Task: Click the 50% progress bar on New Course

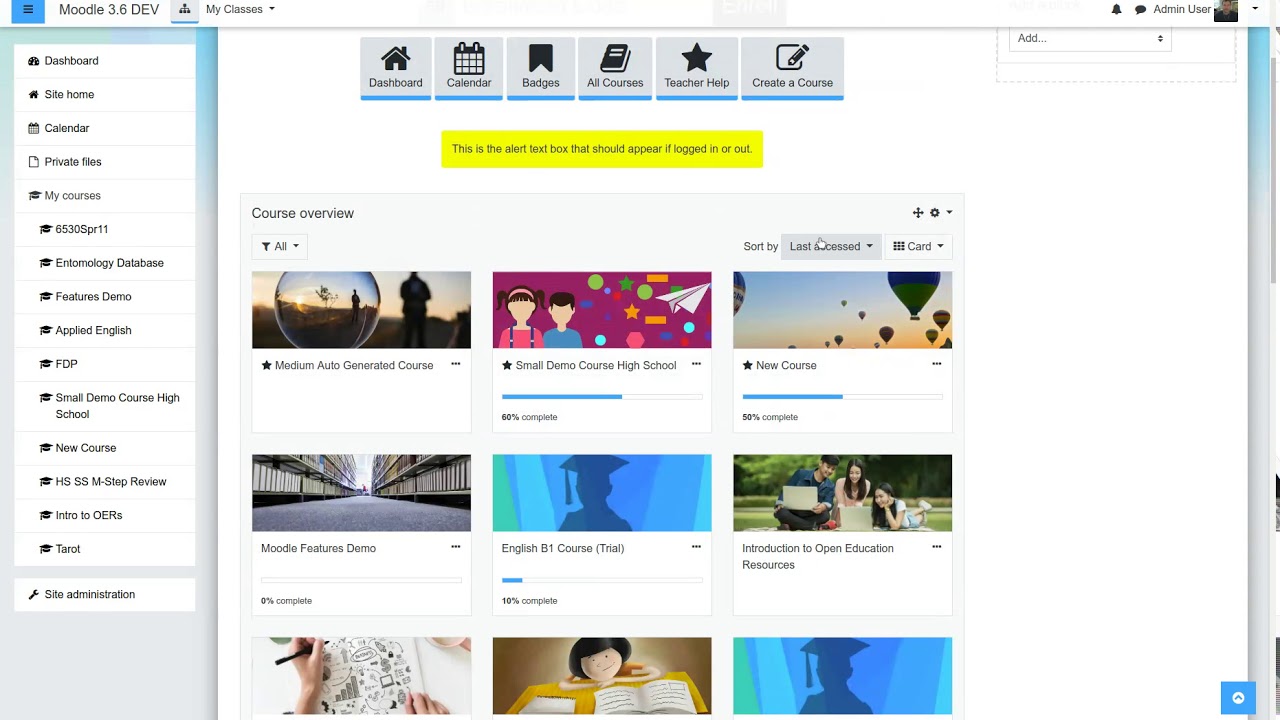Action: pos(842,397)
